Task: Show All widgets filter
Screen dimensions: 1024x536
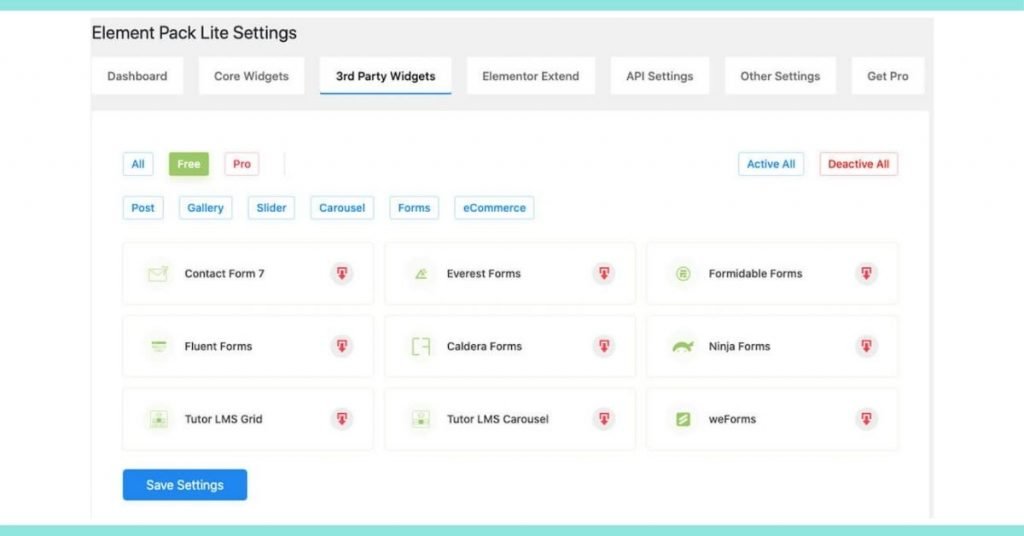Action: point(138,164)
